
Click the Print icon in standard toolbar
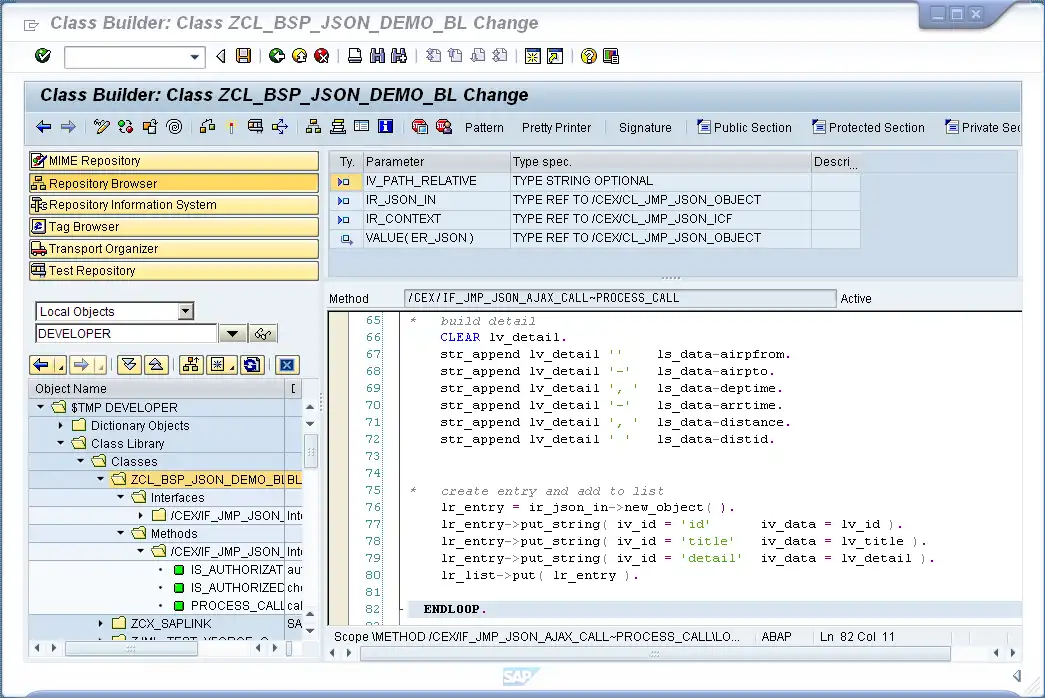pyautogui.click(x=354, y=56)
